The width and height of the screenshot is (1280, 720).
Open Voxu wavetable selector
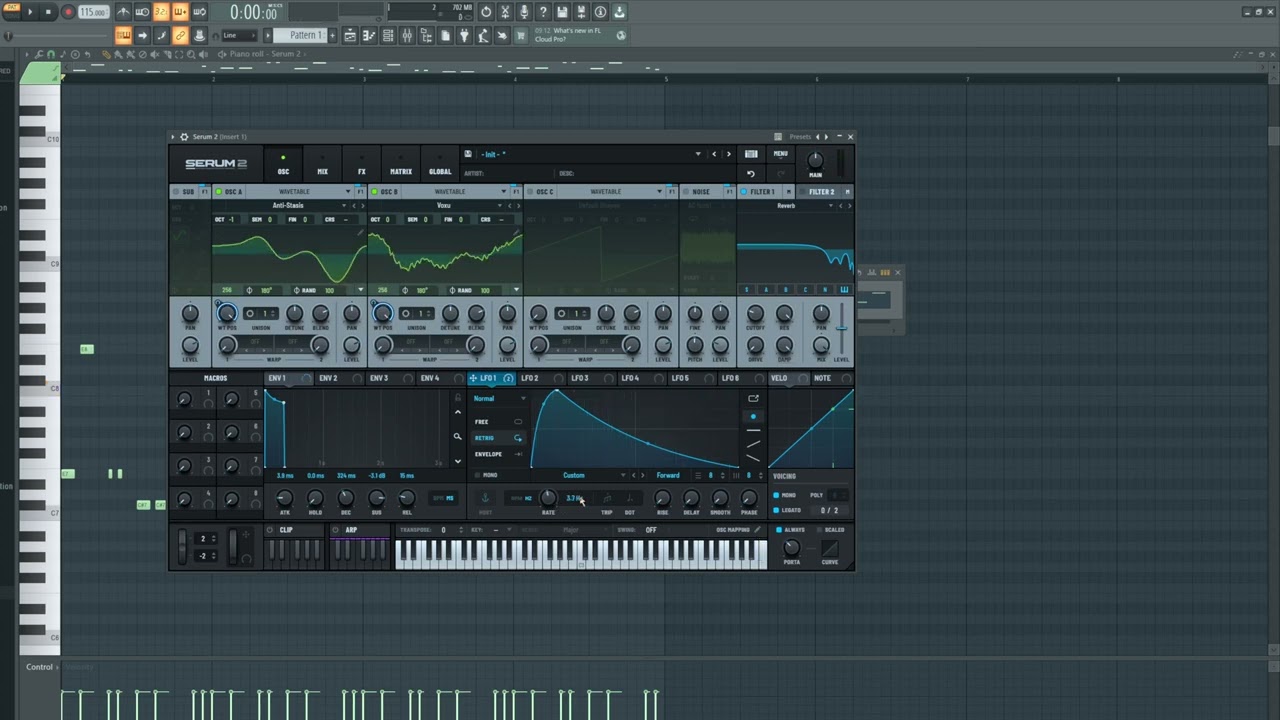pos(443,205)
